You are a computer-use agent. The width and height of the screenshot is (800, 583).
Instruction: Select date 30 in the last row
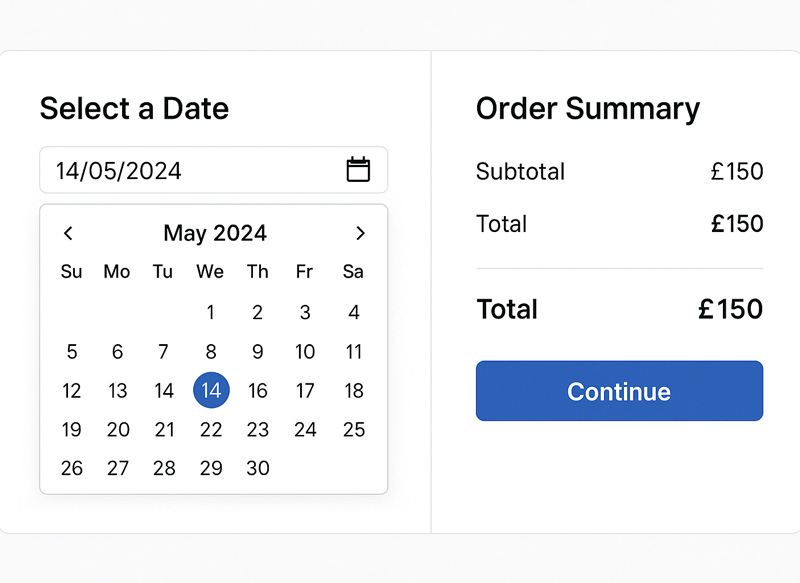click(x=258, y=468)
